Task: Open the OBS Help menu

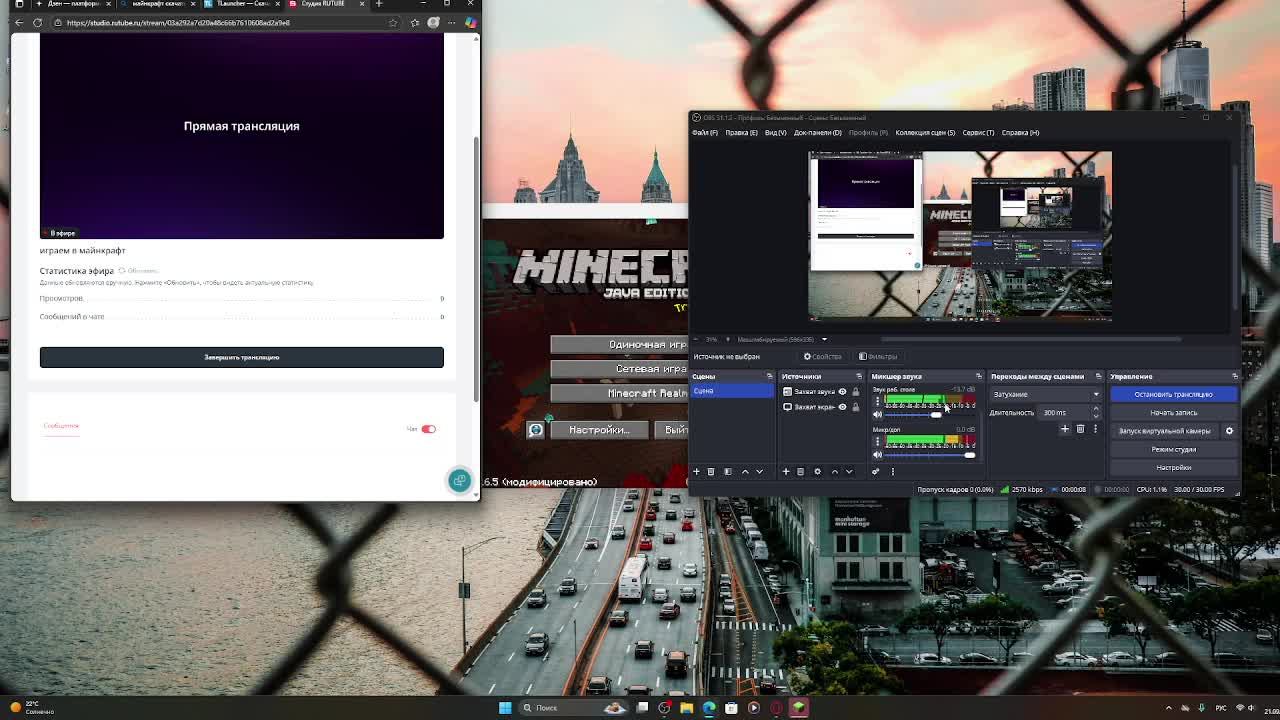Action: 1020,133
